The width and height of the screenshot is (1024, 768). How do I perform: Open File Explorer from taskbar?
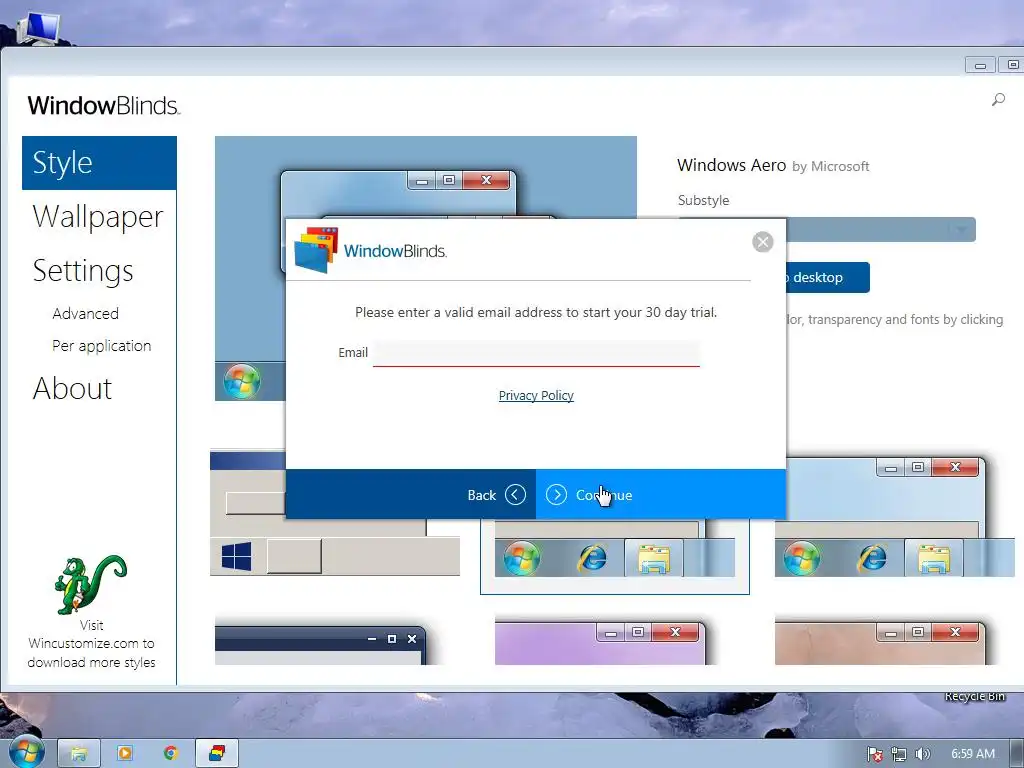(x=78, y=754)
